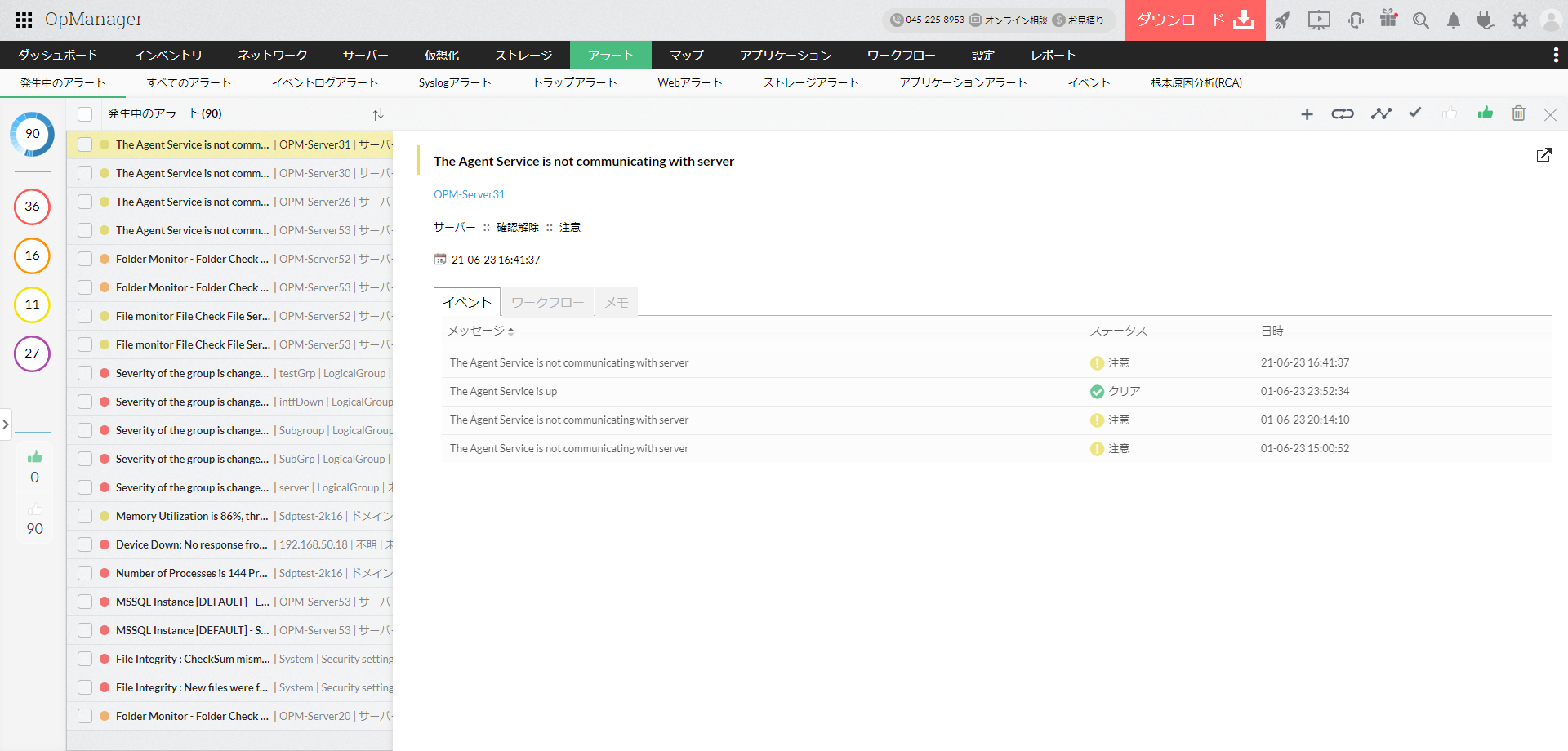Click the sort arrows in list header
This screenshot has width=1568, height=751.
click(x=377, y=114)
